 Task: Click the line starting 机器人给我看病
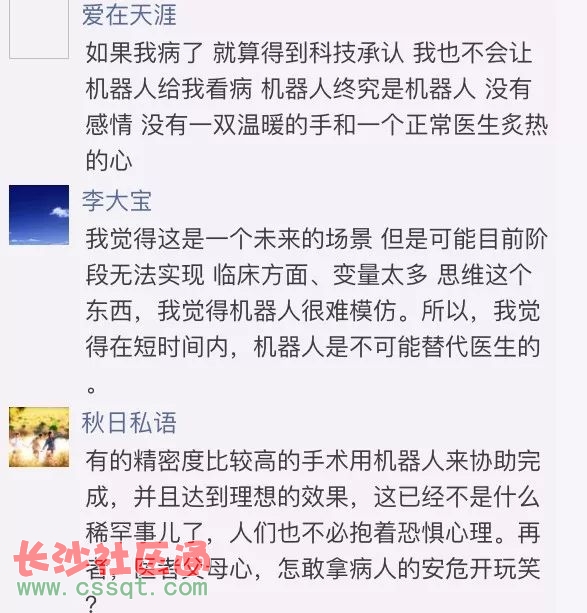click(x=308, y=89)
